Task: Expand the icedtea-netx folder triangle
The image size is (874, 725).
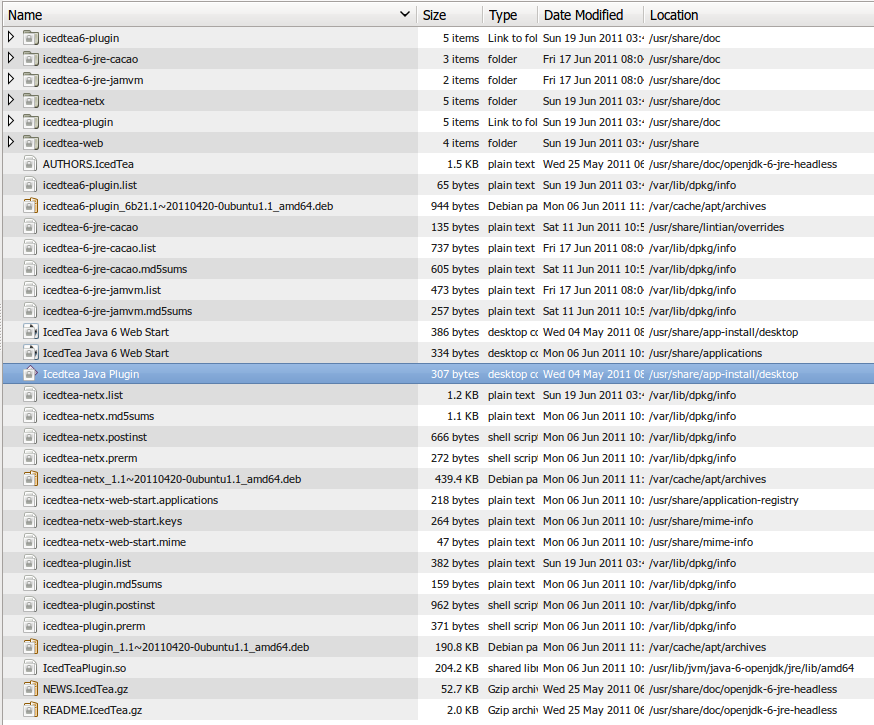Action: (x=11, y=101)
